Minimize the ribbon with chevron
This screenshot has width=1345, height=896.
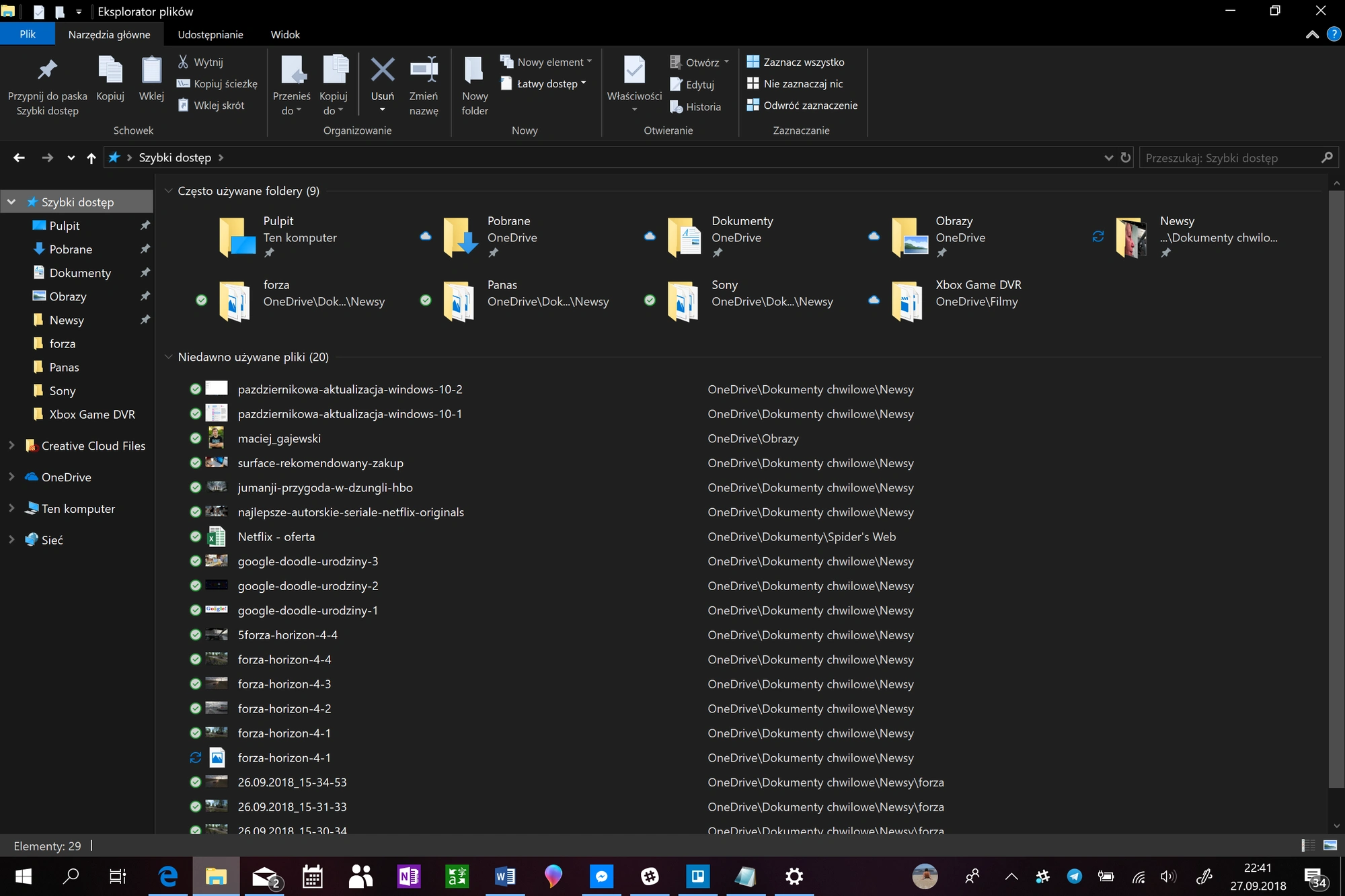point(1312,34)
